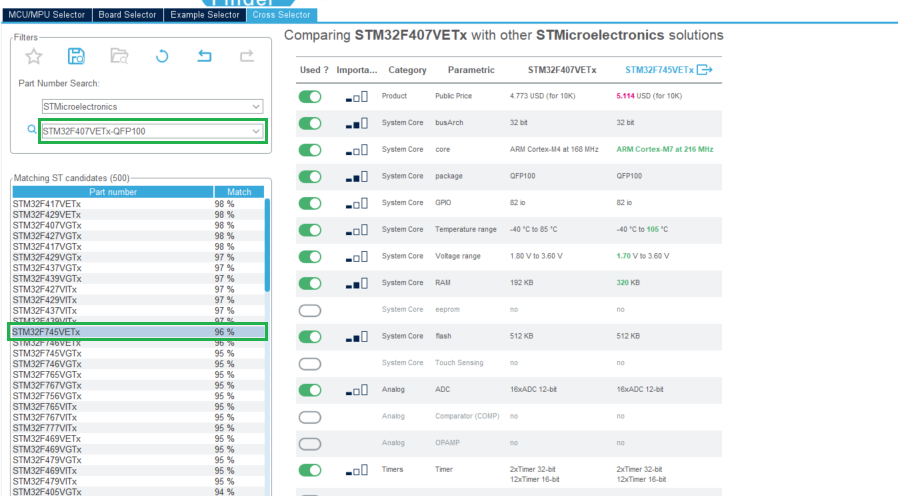Click the Importance column header
898x496 pixels.
(357, 70)
